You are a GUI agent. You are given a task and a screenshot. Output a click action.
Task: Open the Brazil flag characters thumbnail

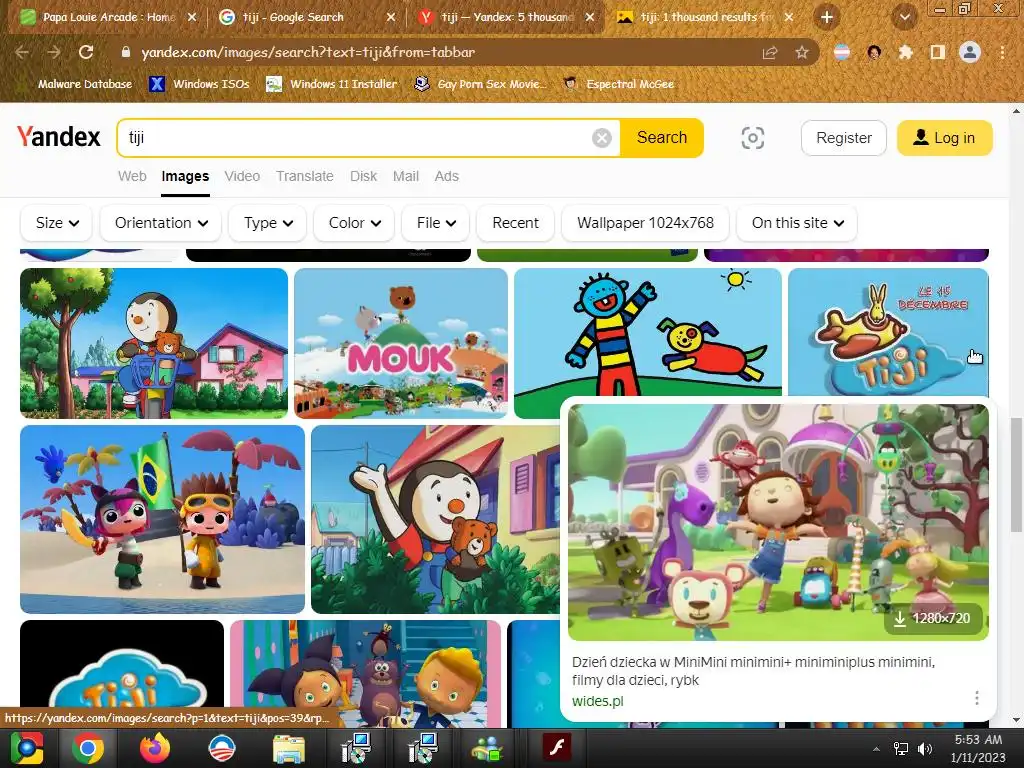tap(163, 519)
